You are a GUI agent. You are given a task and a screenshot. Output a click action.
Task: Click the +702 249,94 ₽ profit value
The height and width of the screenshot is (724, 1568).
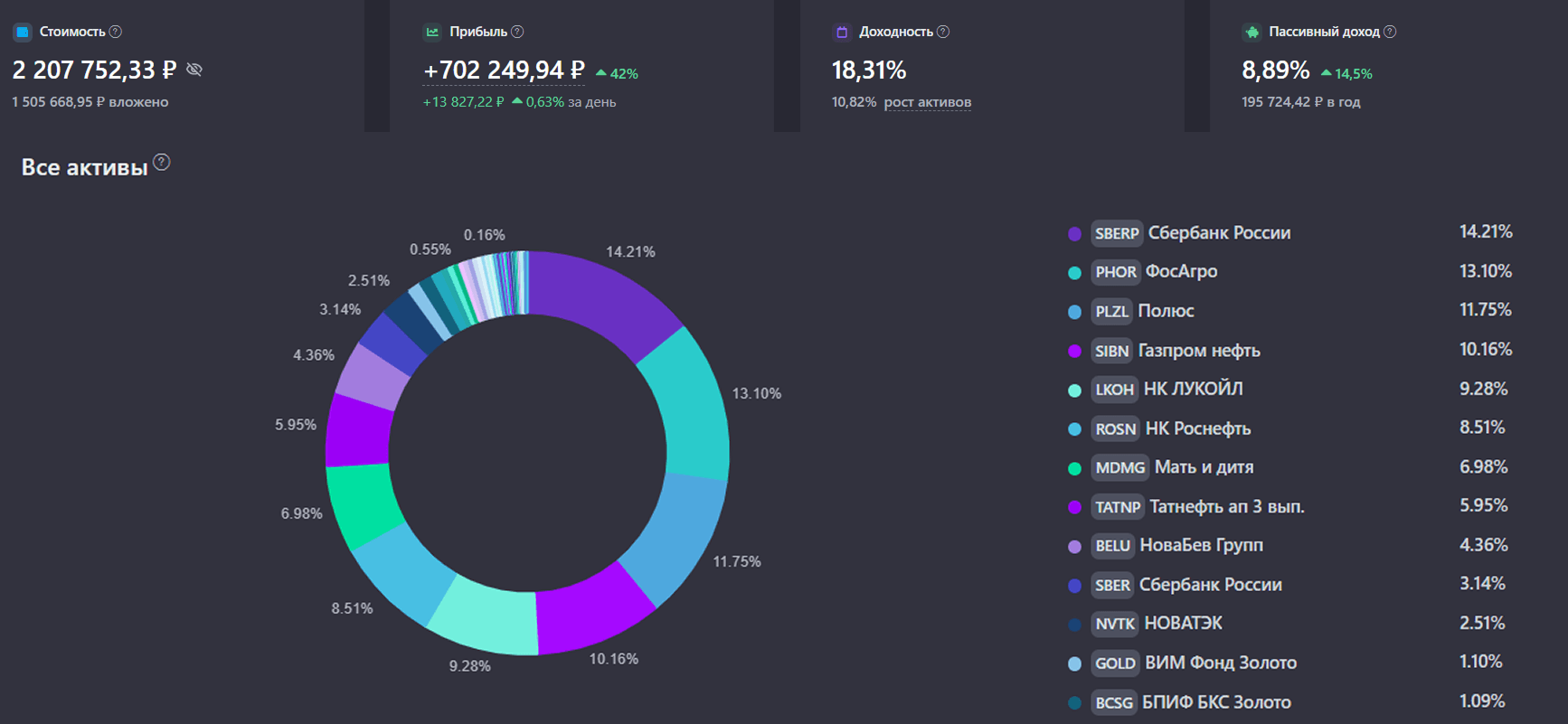(504, 71)
